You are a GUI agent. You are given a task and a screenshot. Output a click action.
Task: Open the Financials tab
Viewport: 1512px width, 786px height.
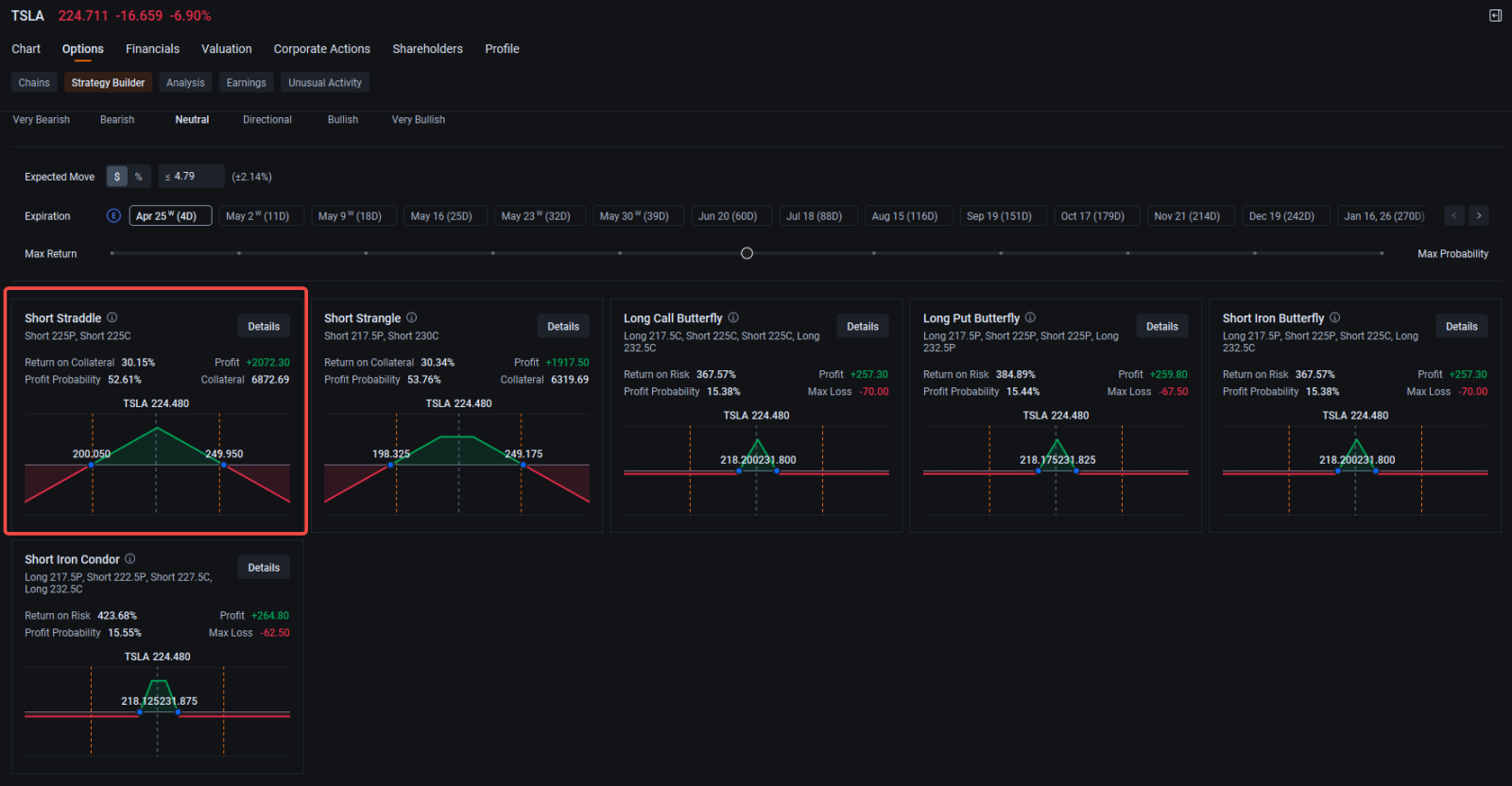[152, 49]
